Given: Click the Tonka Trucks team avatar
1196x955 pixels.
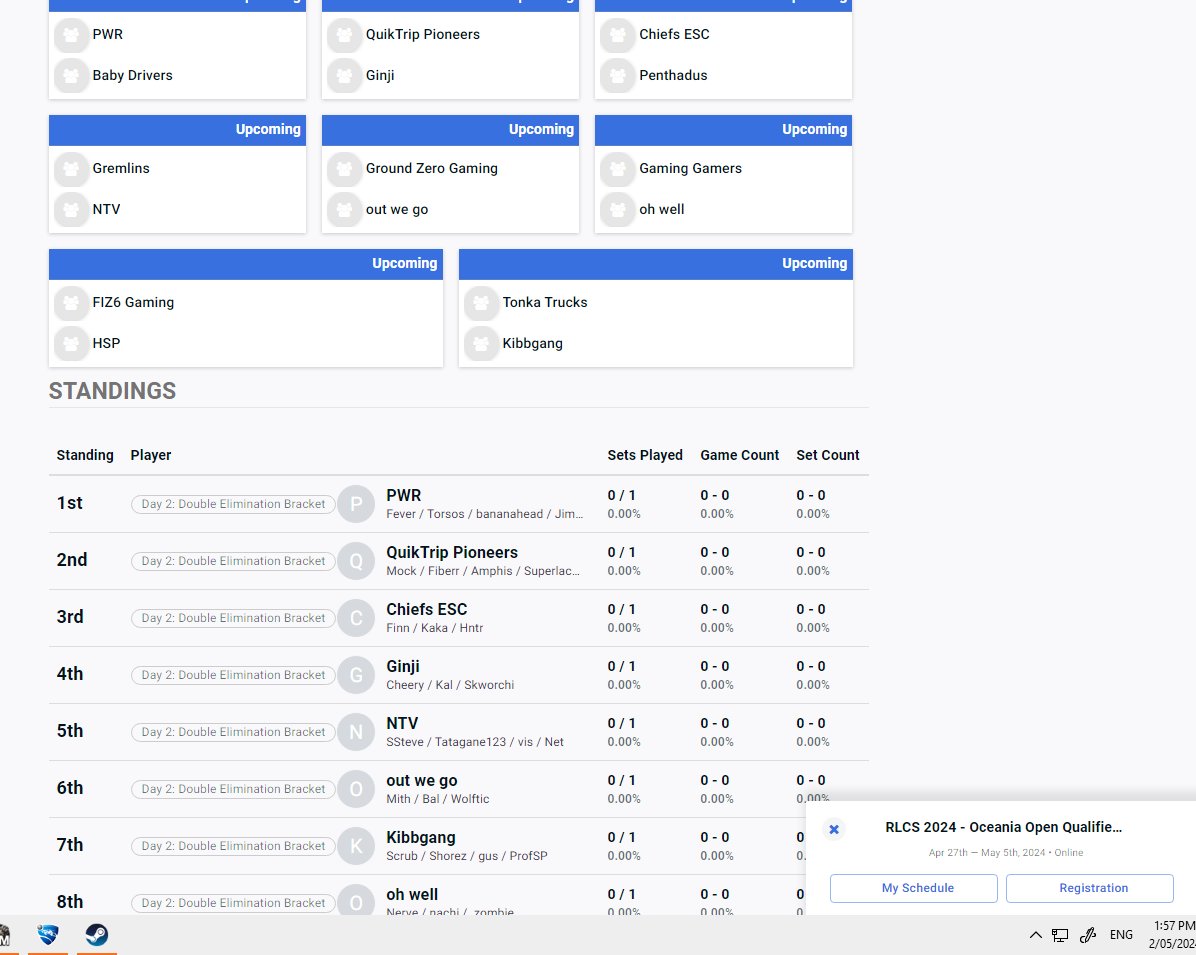Looking at the screenshot, I should pos(481,303).
